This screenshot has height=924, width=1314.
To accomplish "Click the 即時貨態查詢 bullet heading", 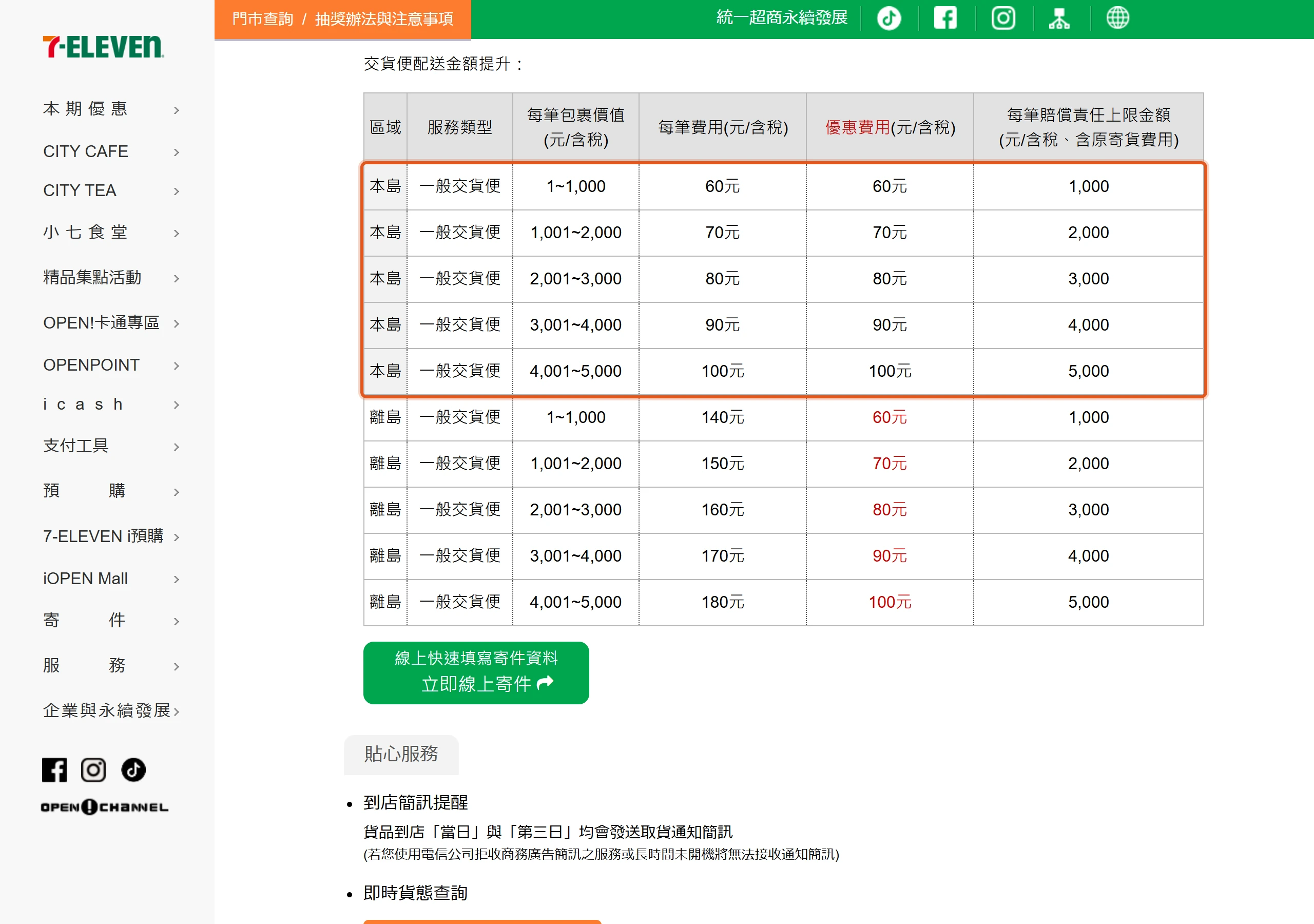I will [415, 893].
